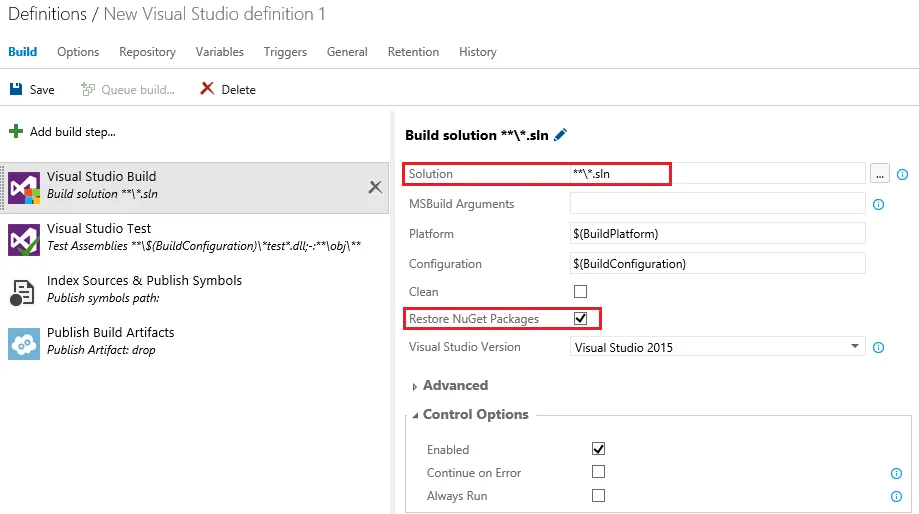Screen dimensions: 919x514
Task: Select the Publish Build Artifacts icon
Action: 24,342
